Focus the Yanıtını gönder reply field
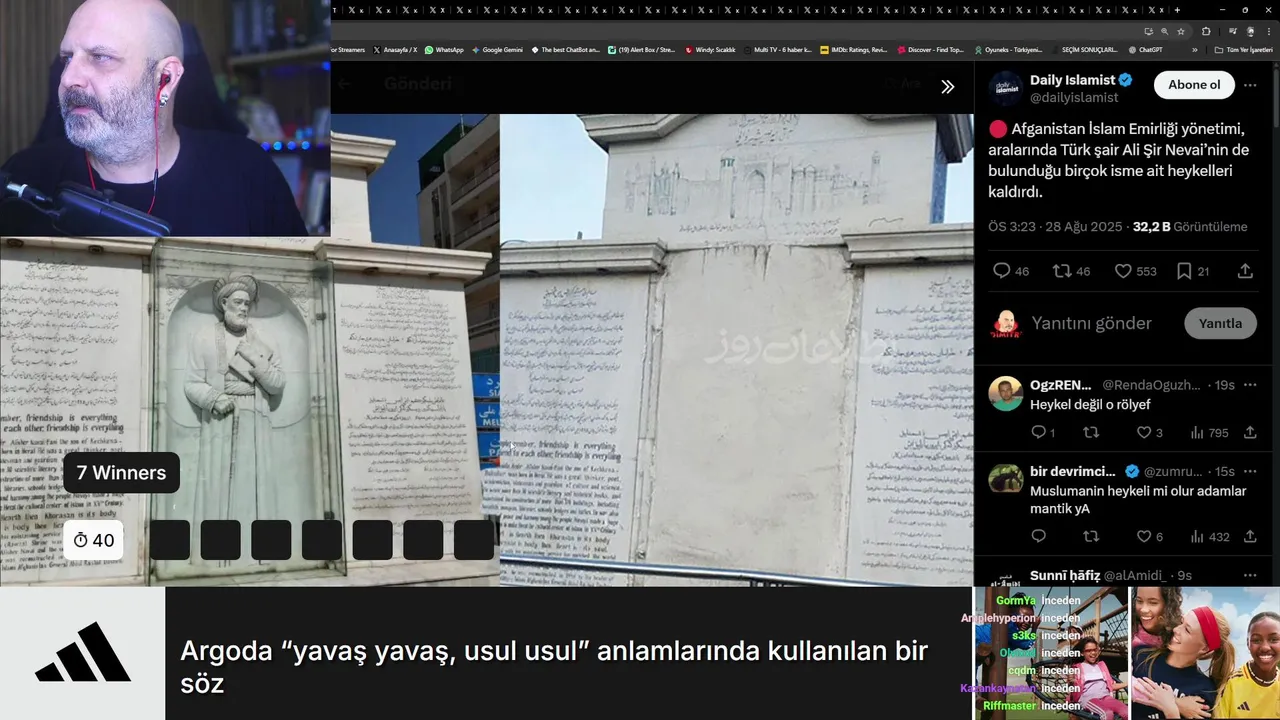Image resolution: width=1280 pixels, height=720 pixels. (x=1091, y=323)
